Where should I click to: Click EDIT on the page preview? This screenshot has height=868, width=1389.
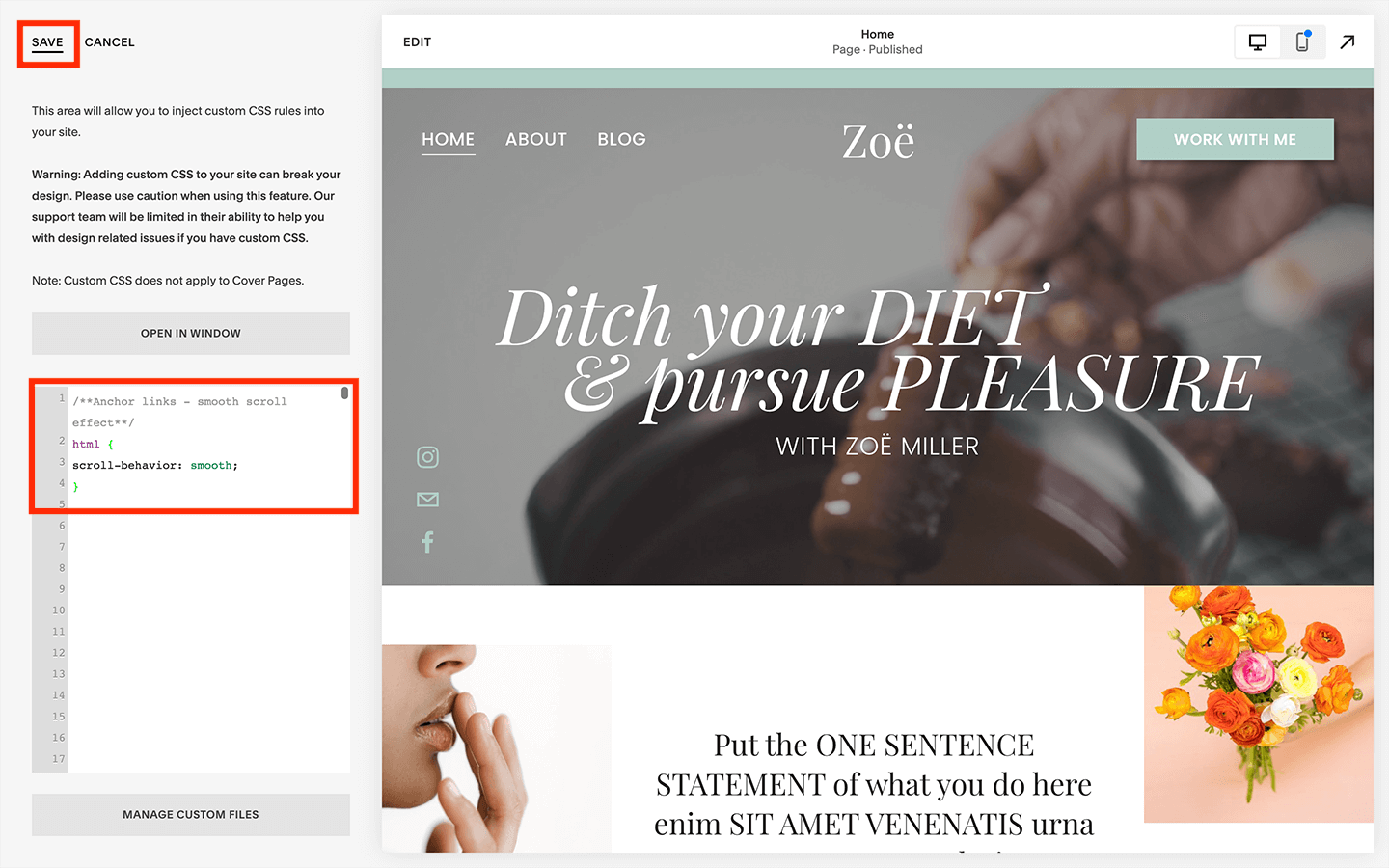[x=417, y=42]
